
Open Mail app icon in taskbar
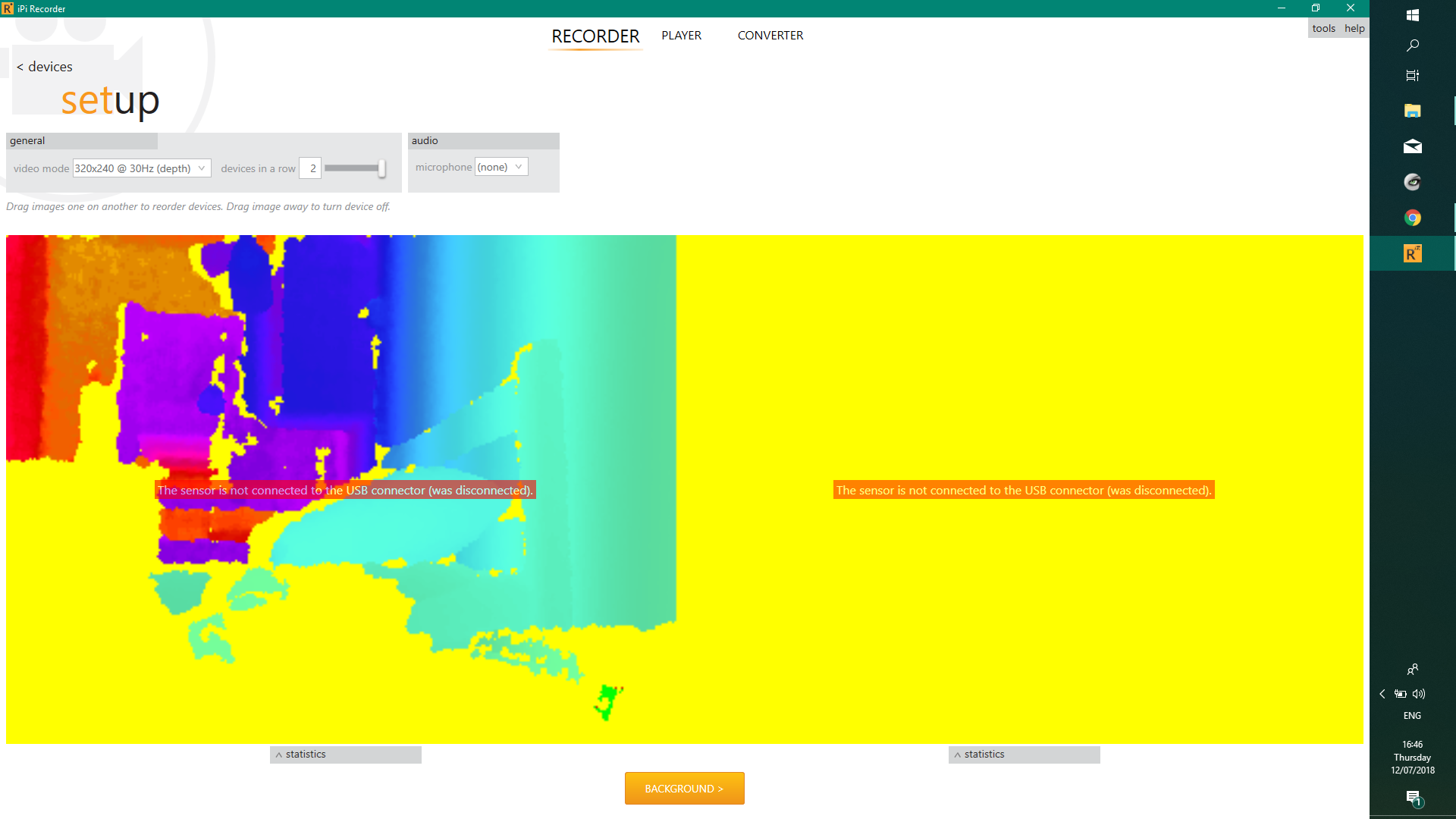pos(1412,146)
